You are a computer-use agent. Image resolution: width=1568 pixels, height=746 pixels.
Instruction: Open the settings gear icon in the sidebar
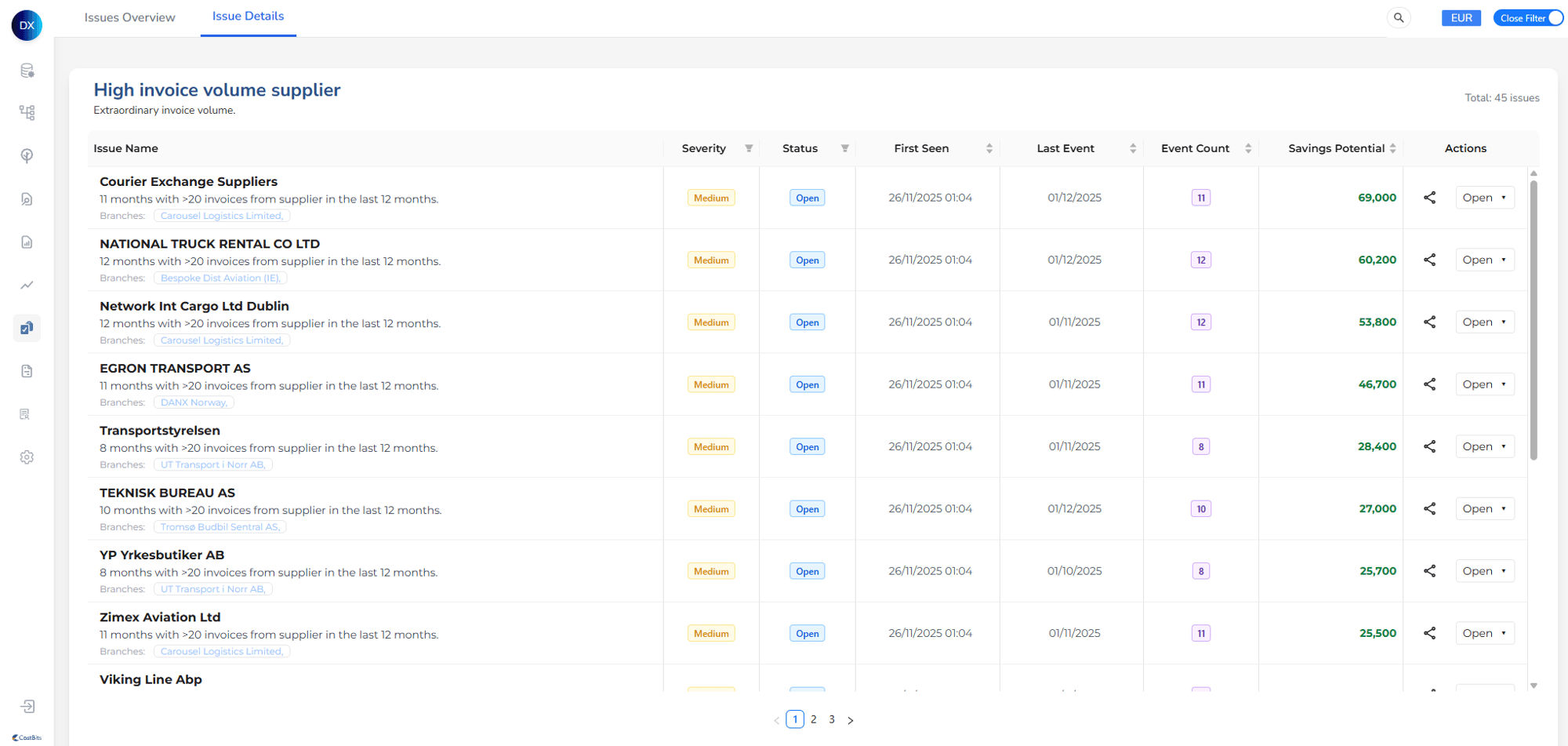click(x=27, y=457)
